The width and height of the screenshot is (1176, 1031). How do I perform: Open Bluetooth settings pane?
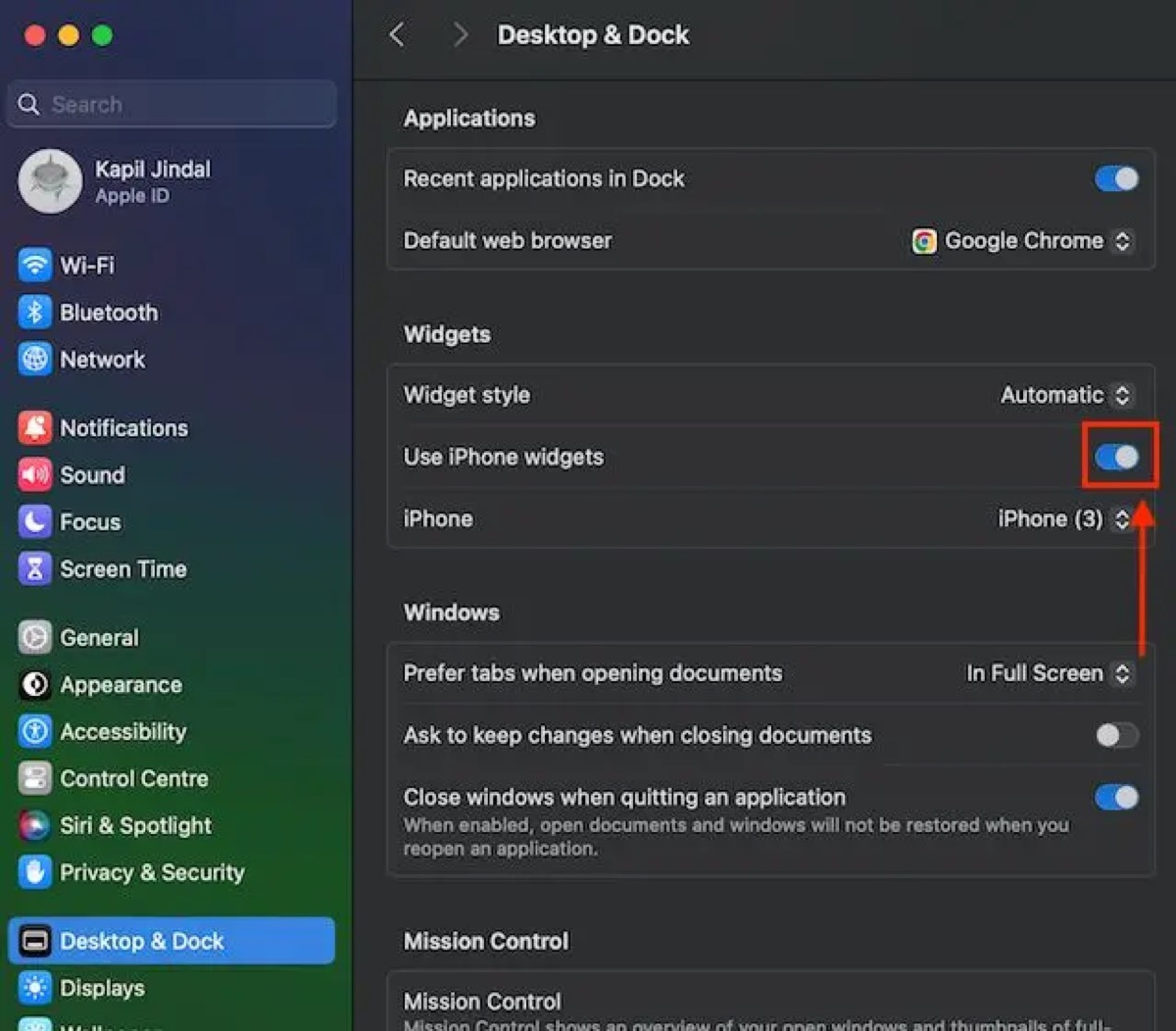[x=171, y=312]
